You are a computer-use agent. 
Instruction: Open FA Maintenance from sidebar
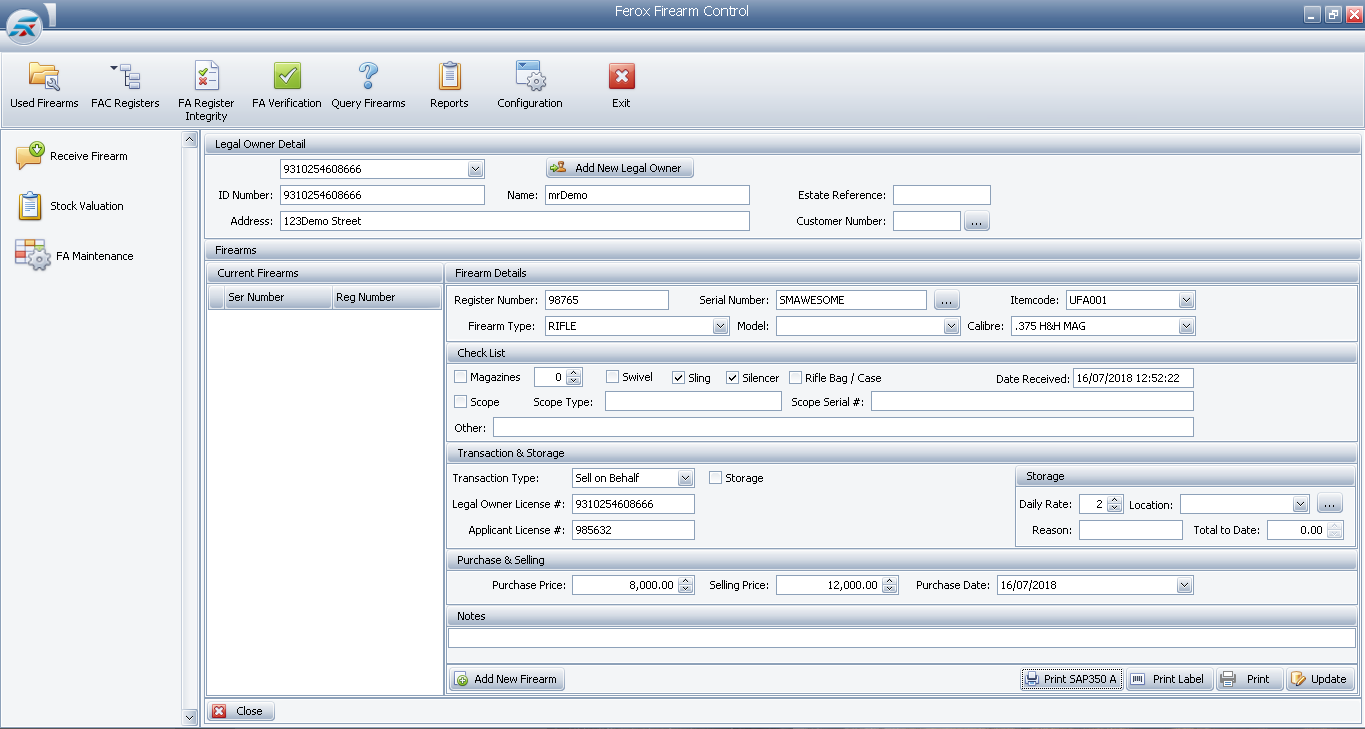pos(74,256)
